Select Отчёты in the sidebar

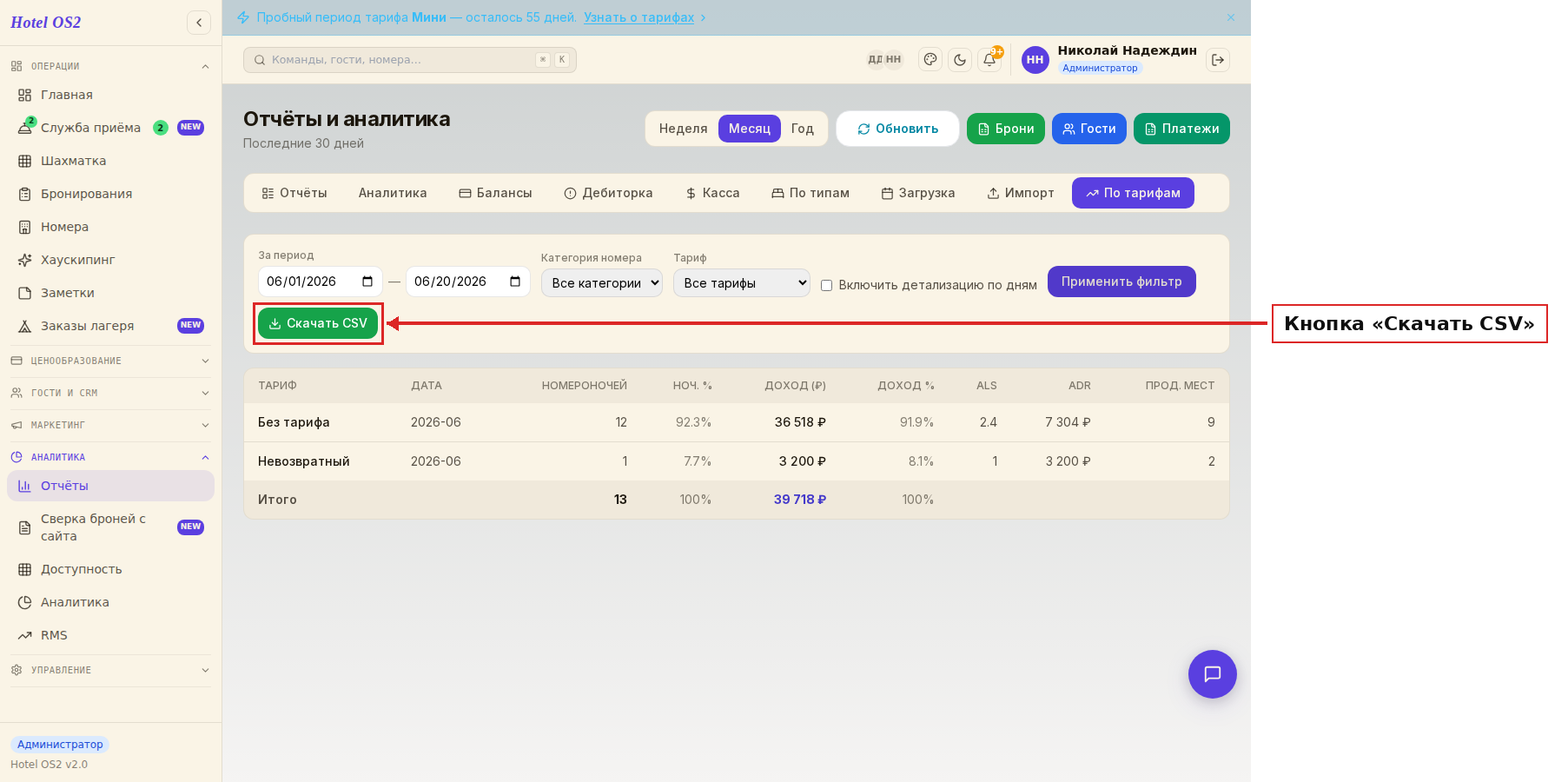click(x=110, y=486)
